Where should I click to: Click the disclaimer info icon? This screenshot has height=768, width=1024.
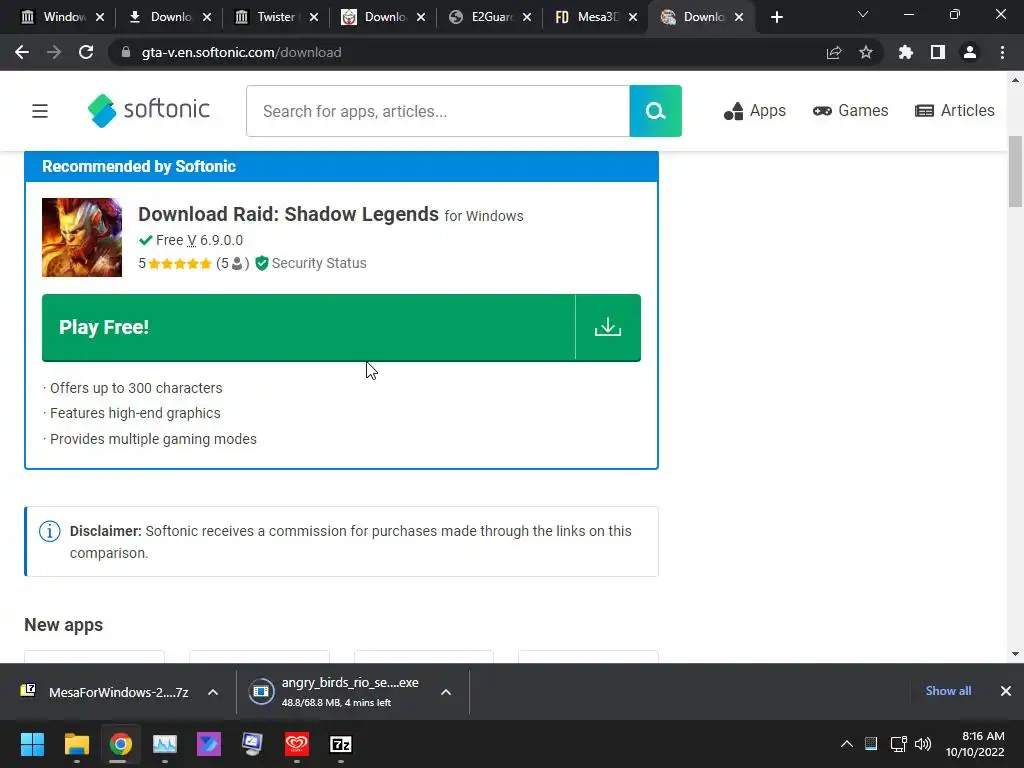[x=50, y=531]
